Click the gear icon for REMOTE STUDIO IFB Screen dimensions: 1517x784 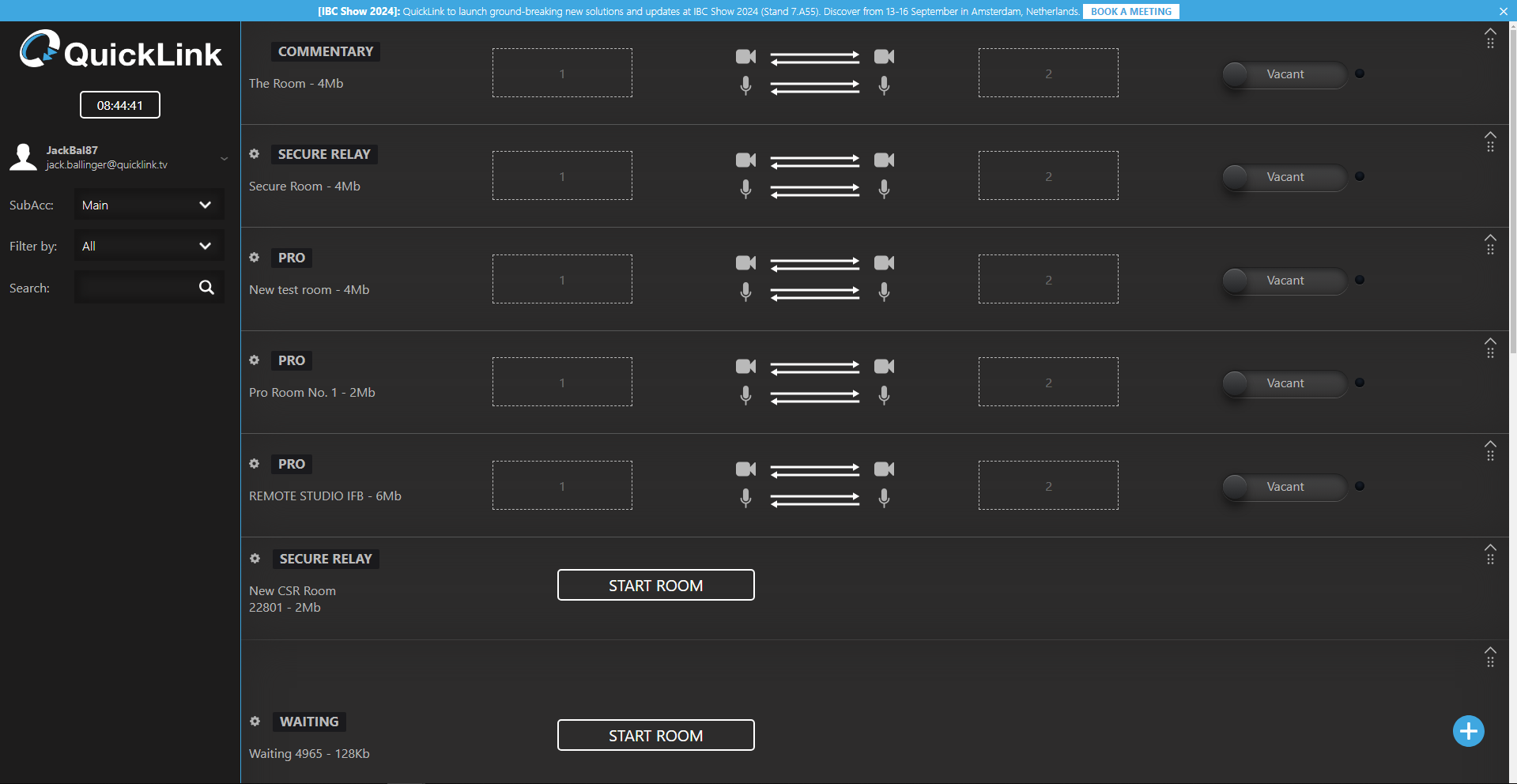click(255, 464)
